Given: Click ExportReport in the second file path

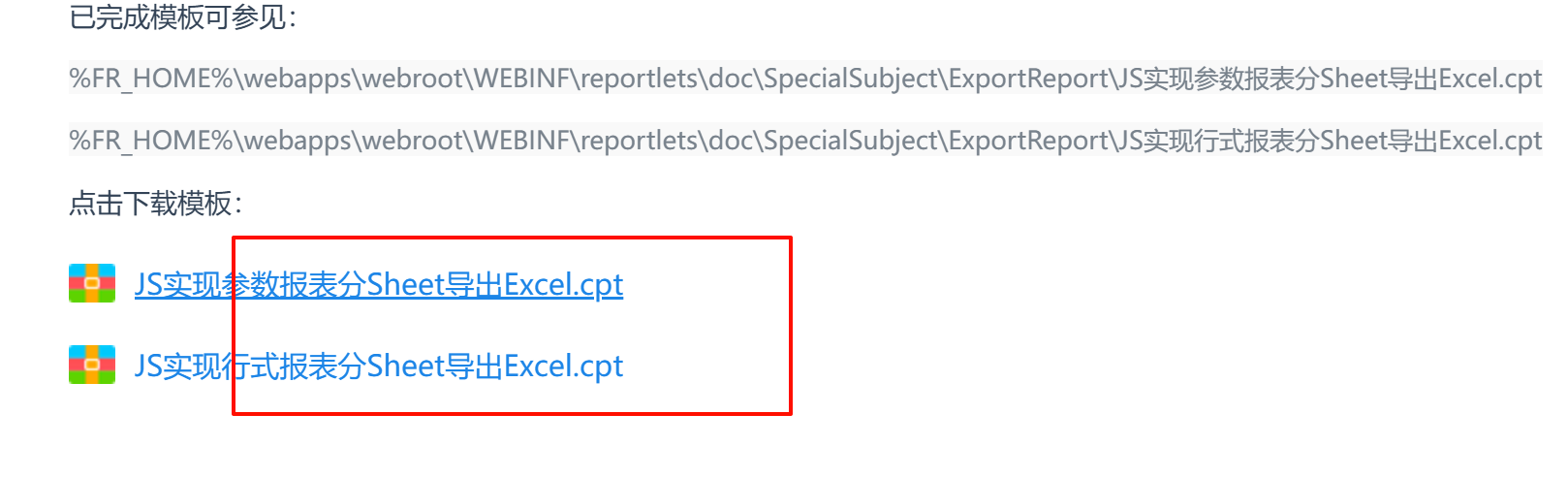Looking at the screenshot, I should tap(1029, 141).
